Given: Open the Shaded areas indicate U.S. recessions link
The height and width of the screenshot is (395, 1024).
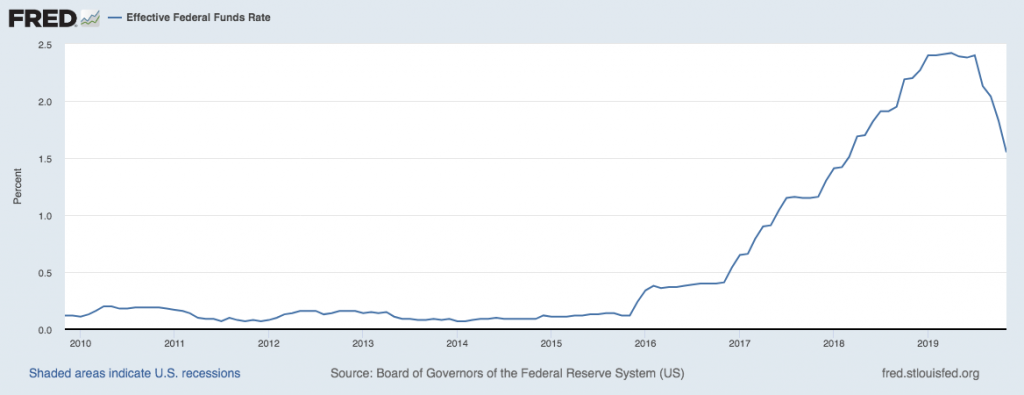Looking at the screenshot, I should 135,373.
